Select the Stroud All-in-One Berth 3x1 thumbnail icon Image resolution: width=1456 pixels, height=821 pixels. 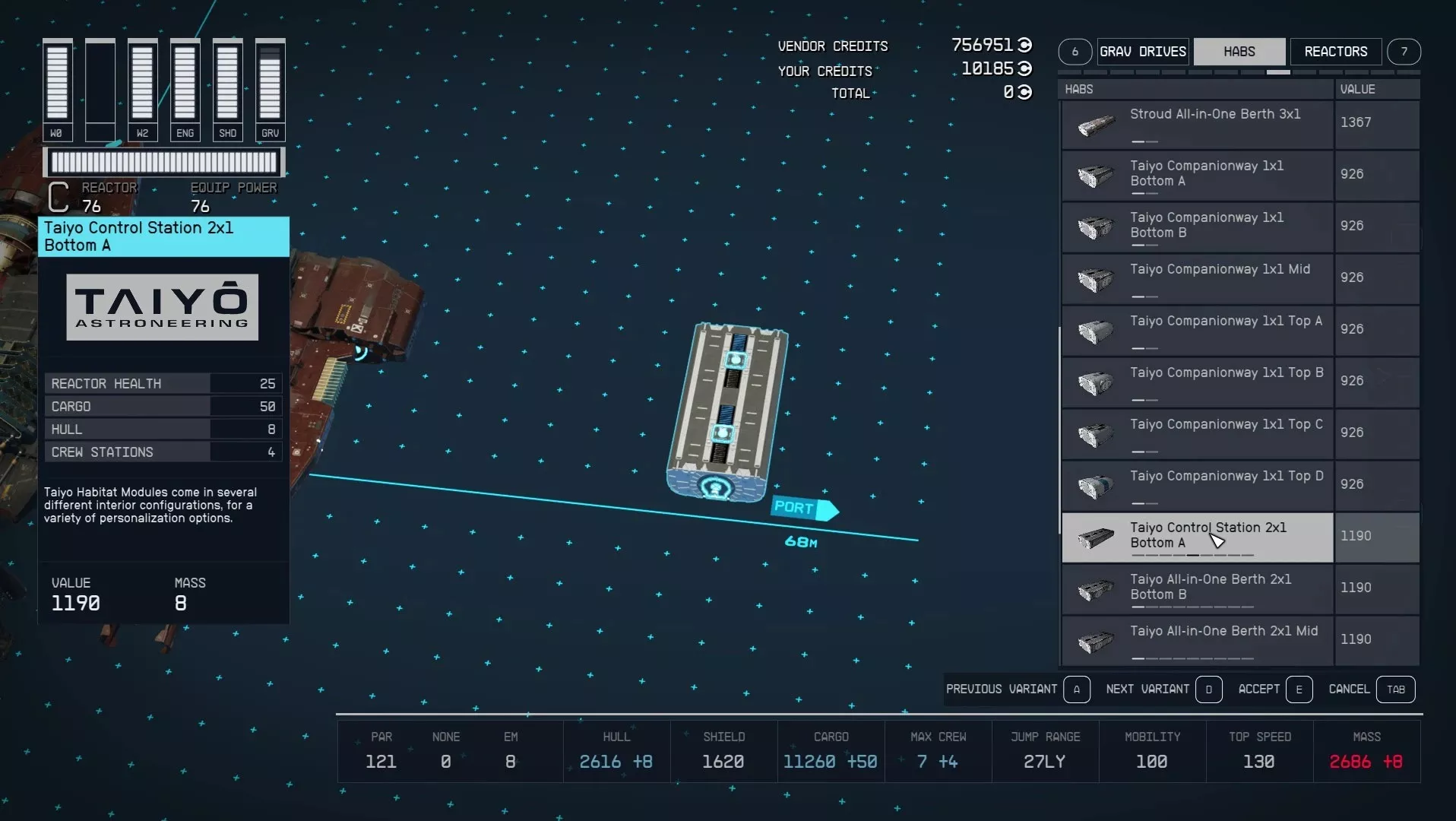coord(1096,125)
